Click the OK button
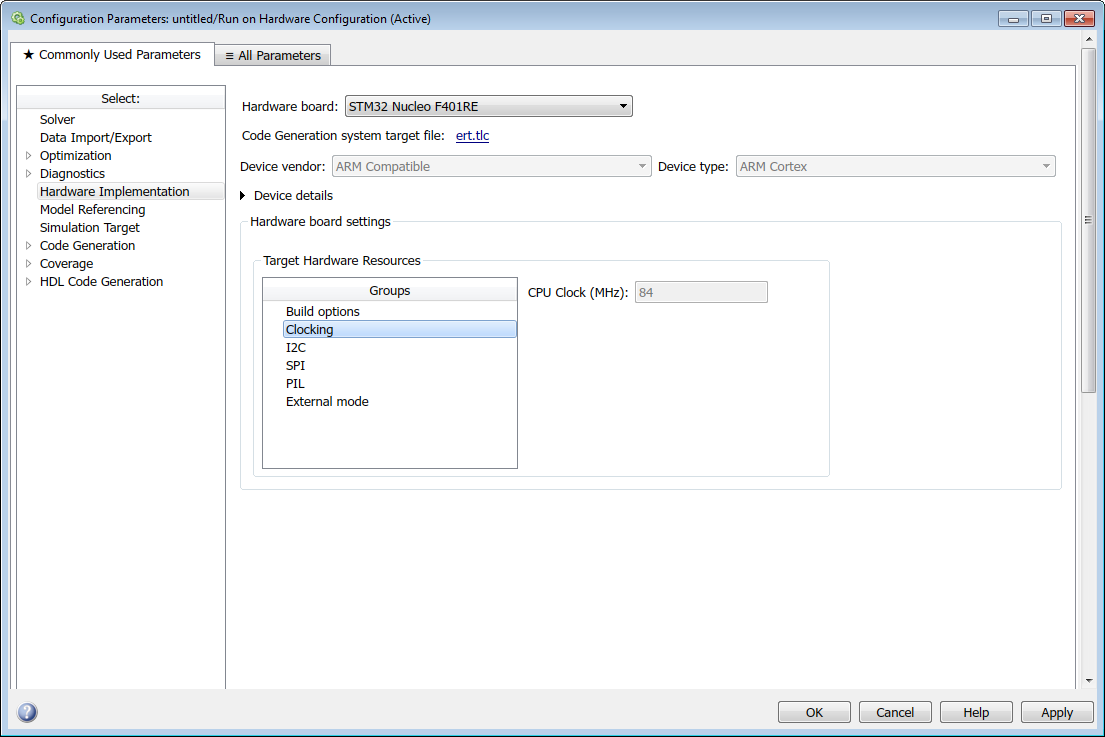This screenshot has width=1105, height=737. click(813, 712)
